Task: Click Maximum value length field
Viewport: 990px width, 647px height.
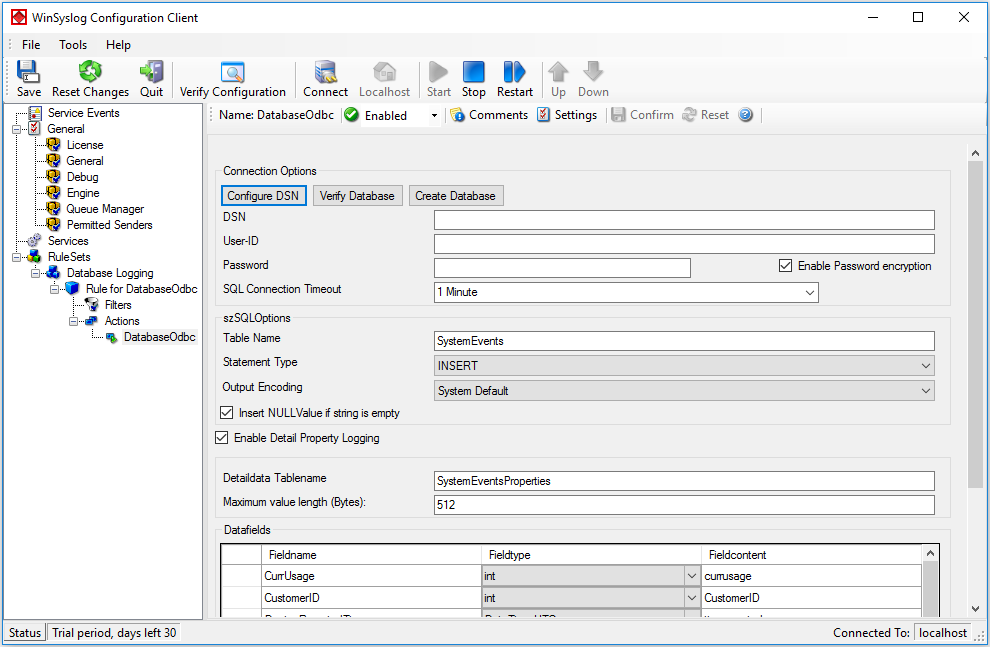Action: 684,505
